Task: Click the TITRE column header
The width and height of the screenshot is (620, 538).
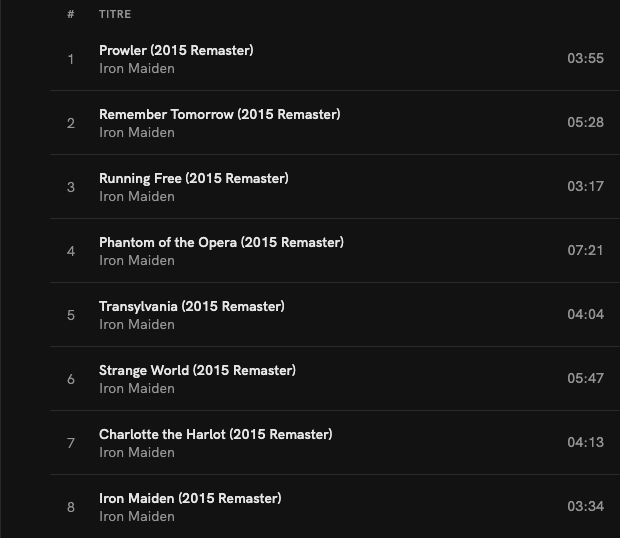Action: click(115, 15)
